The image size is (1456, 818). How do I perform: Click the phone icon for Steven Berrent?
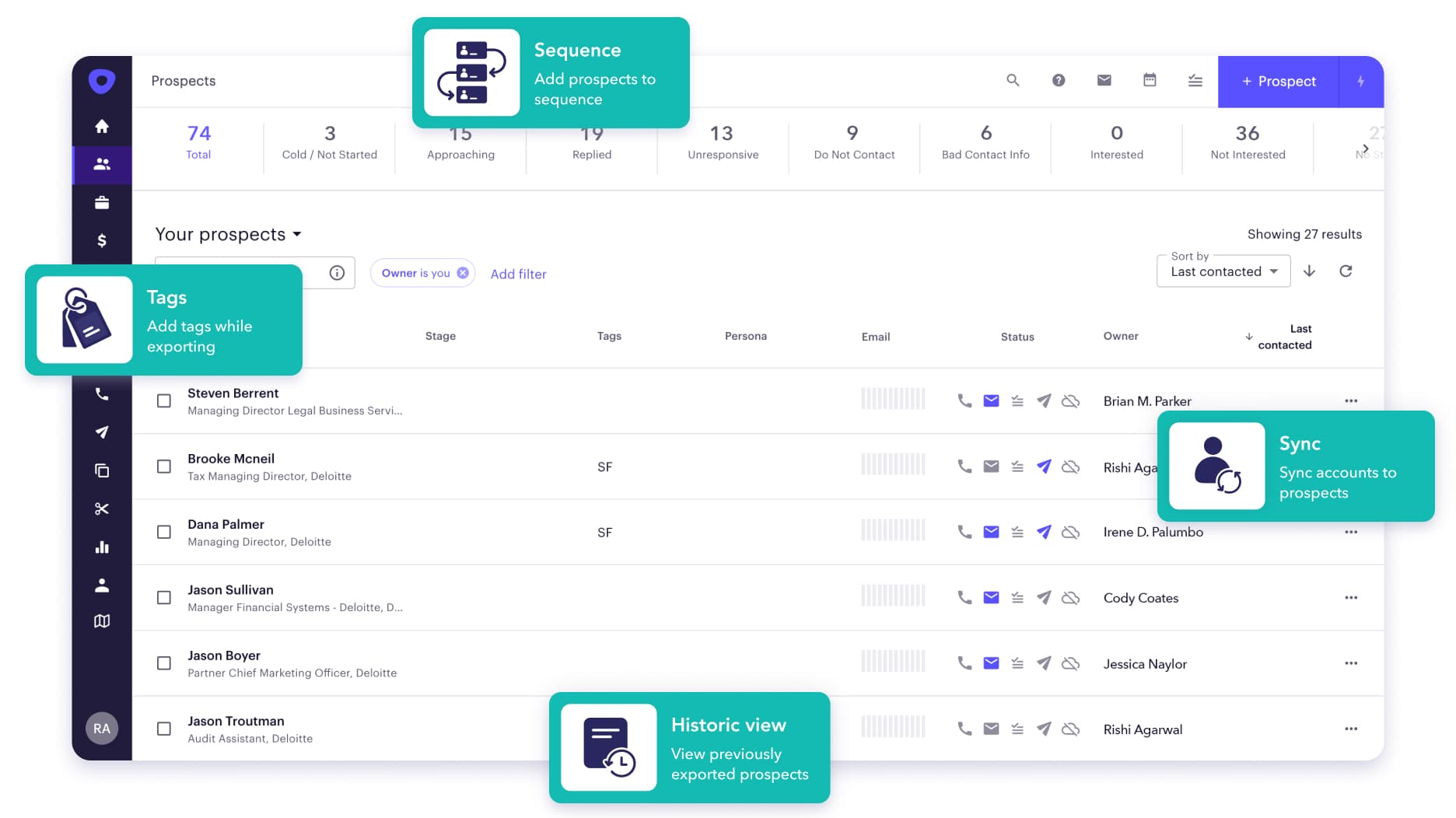(964, 401)
